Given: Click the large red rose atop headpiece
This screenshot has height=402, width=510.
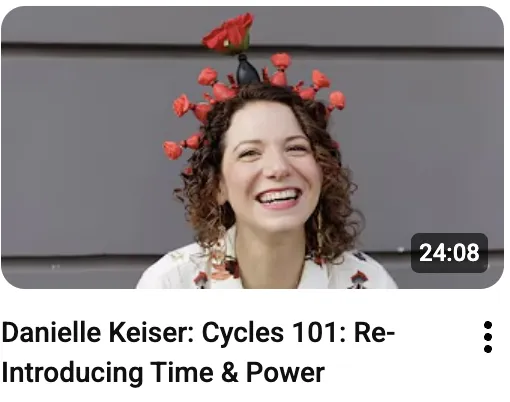Looking at the screenshot, I should click(x=228, y=34).
